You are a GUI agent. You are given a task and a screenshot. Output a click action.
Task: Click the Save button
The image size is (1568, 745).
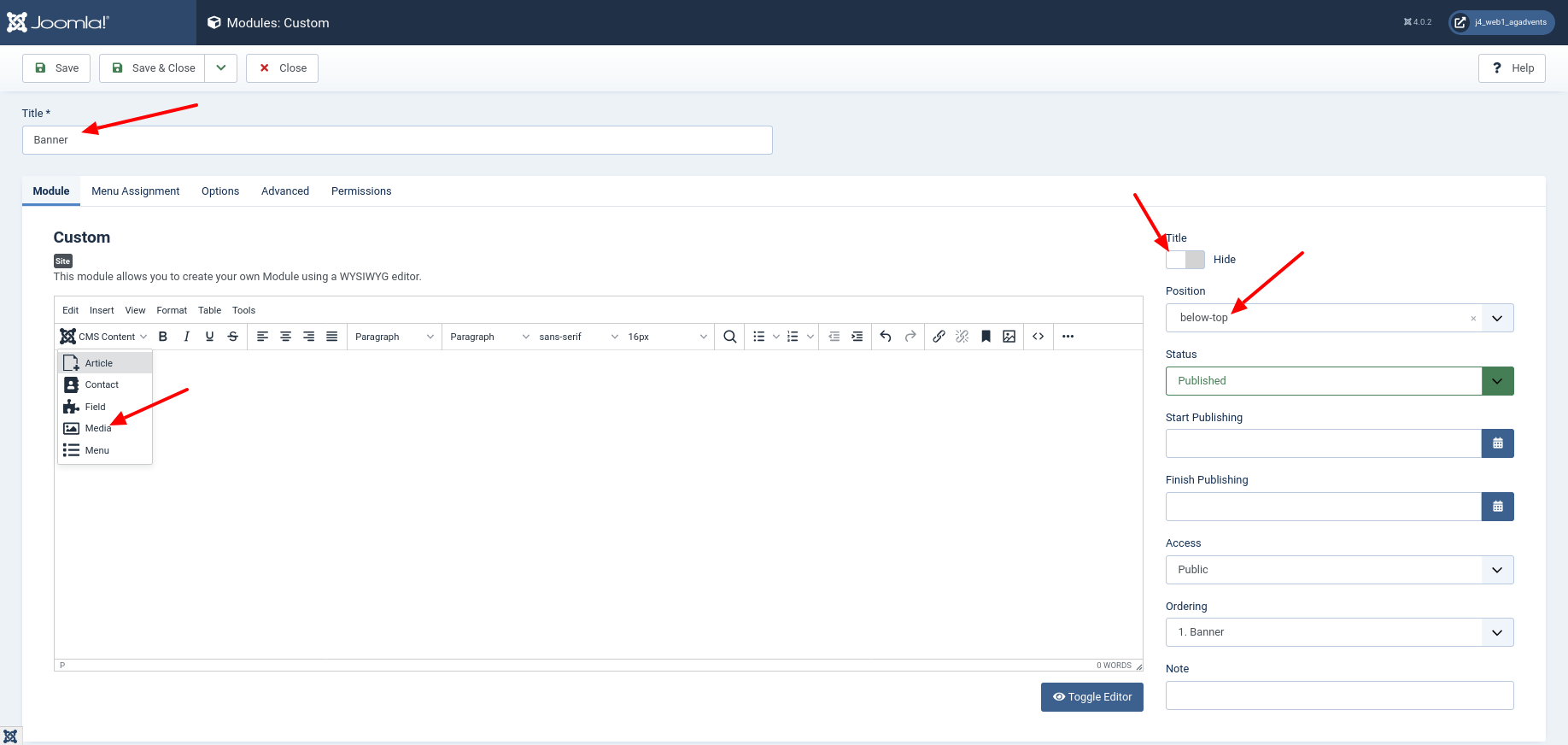56,68
